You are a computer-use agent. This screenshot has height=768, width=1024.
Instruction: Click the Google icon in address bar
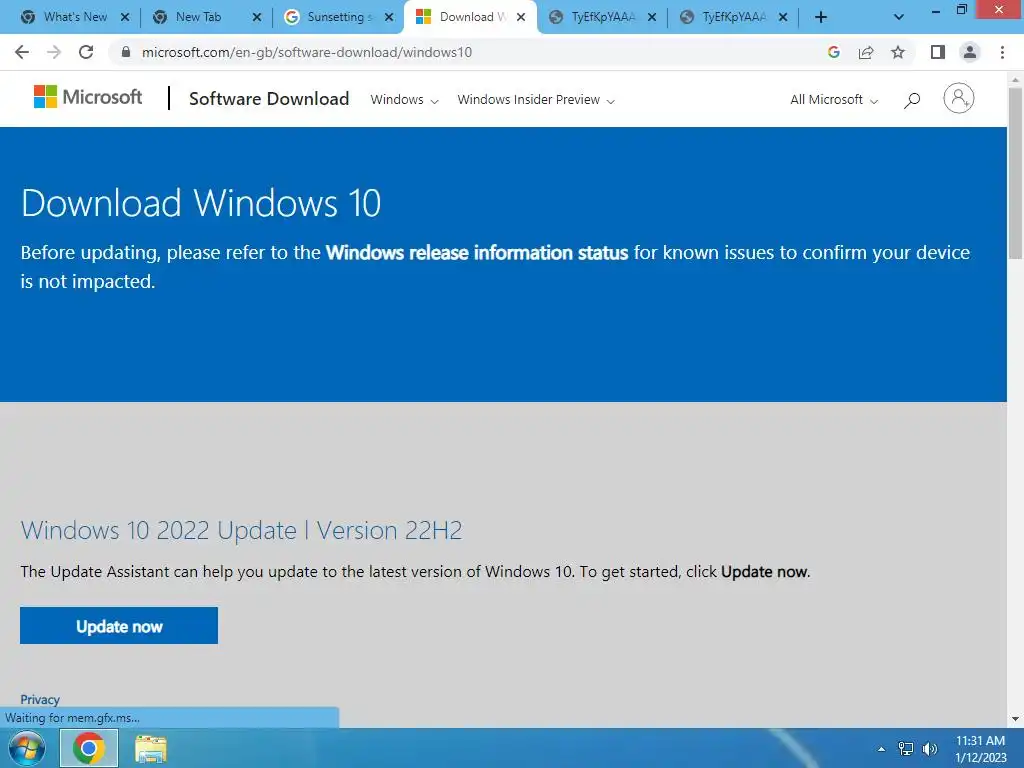click(x=833, y=52)
